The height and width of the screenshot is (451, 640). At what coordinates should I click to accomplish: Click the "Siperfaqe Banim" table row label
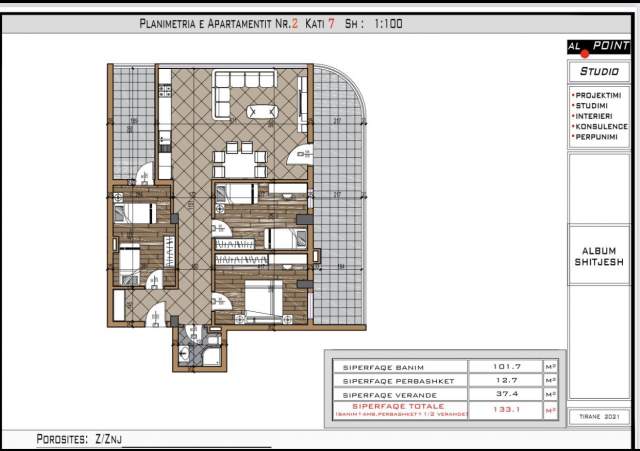pos(383,367)
